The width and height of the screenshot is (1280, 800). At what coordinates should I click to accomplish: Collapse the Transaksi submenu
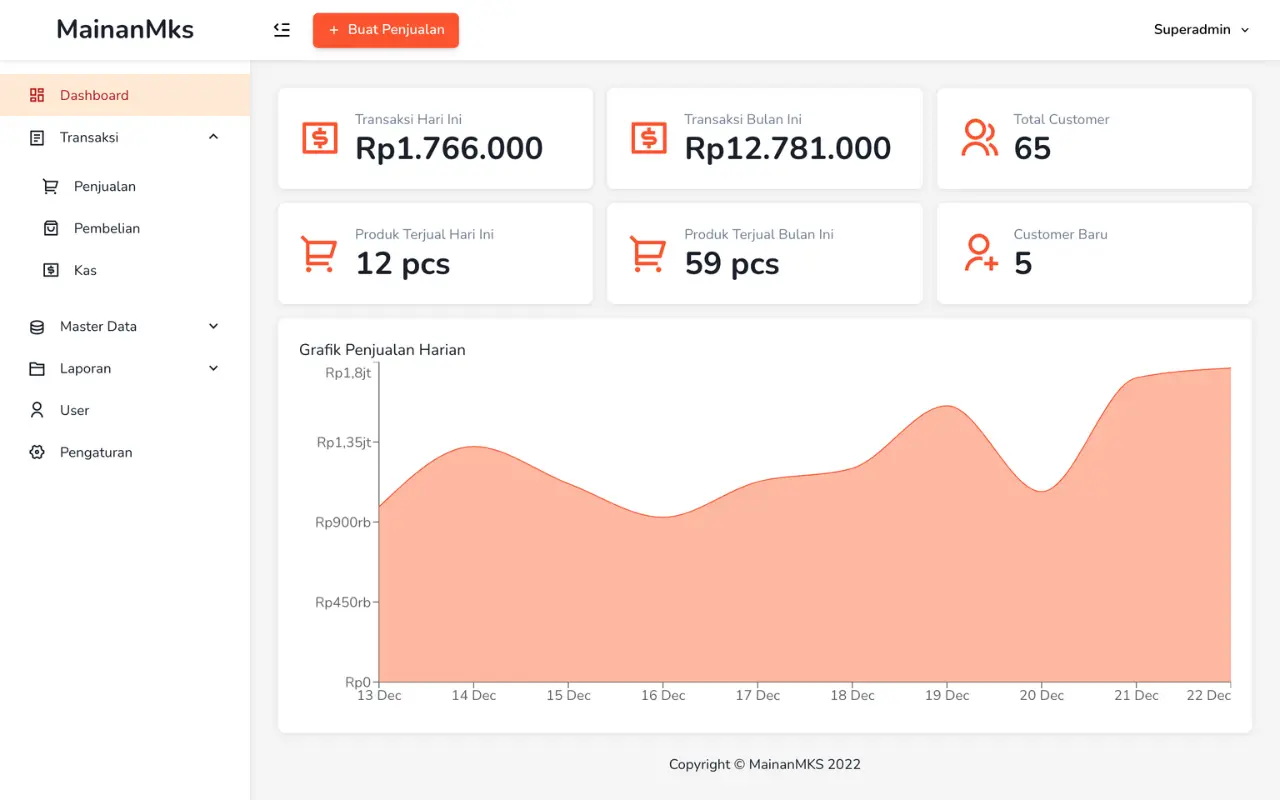212,137
